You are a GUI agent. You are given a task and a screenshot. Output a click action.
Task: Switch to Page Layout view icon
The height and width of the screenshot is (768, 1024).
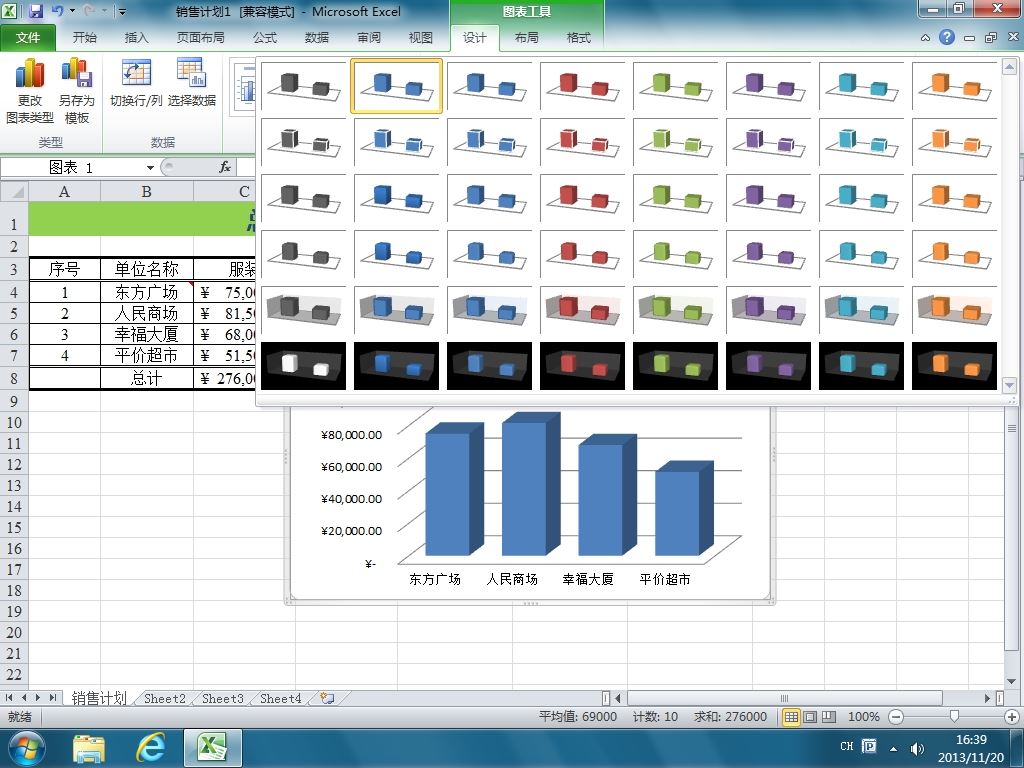(810, 716)
